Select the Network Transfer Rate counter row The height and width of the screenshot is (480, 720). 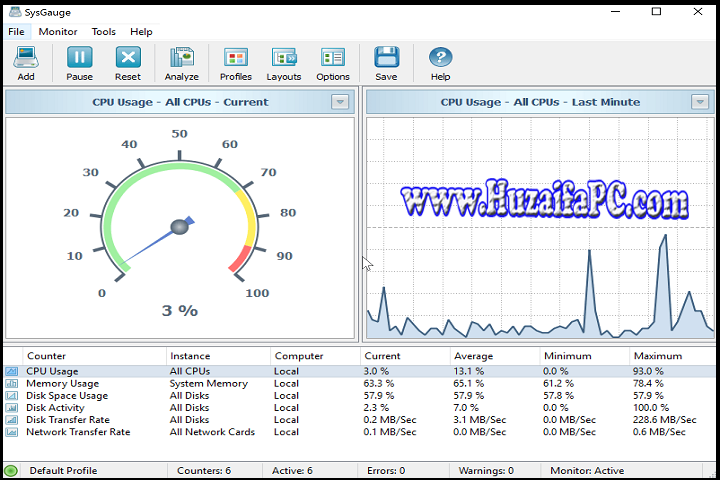360,432
